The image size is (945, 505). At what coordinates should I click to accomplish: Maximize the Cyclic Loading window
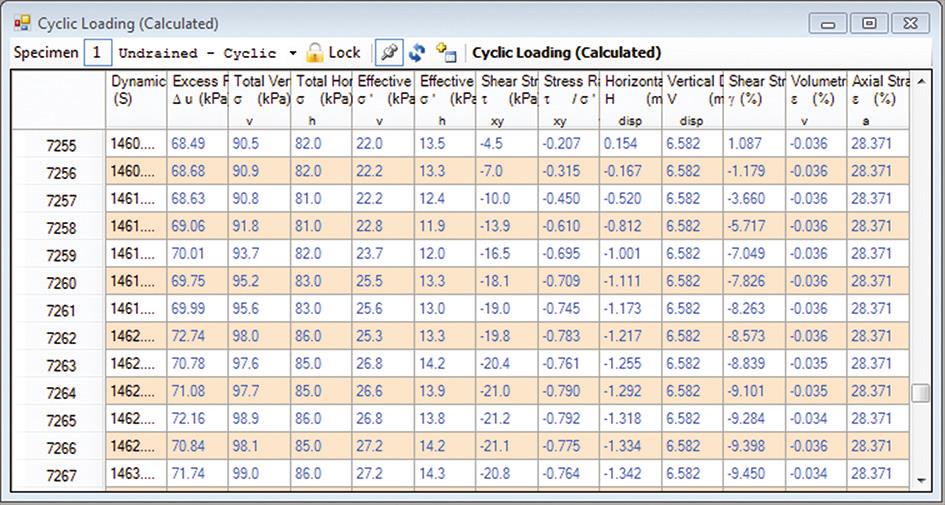coord(869,23)
